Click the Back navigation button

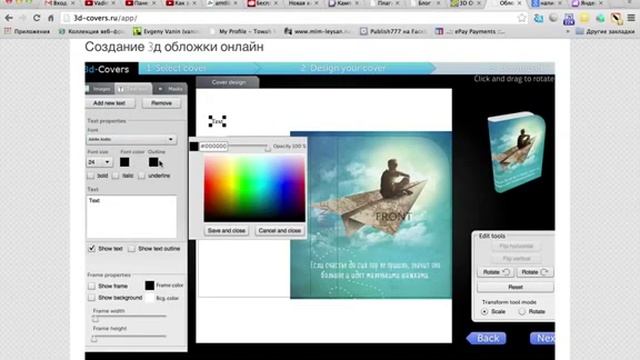pos(487,338)
